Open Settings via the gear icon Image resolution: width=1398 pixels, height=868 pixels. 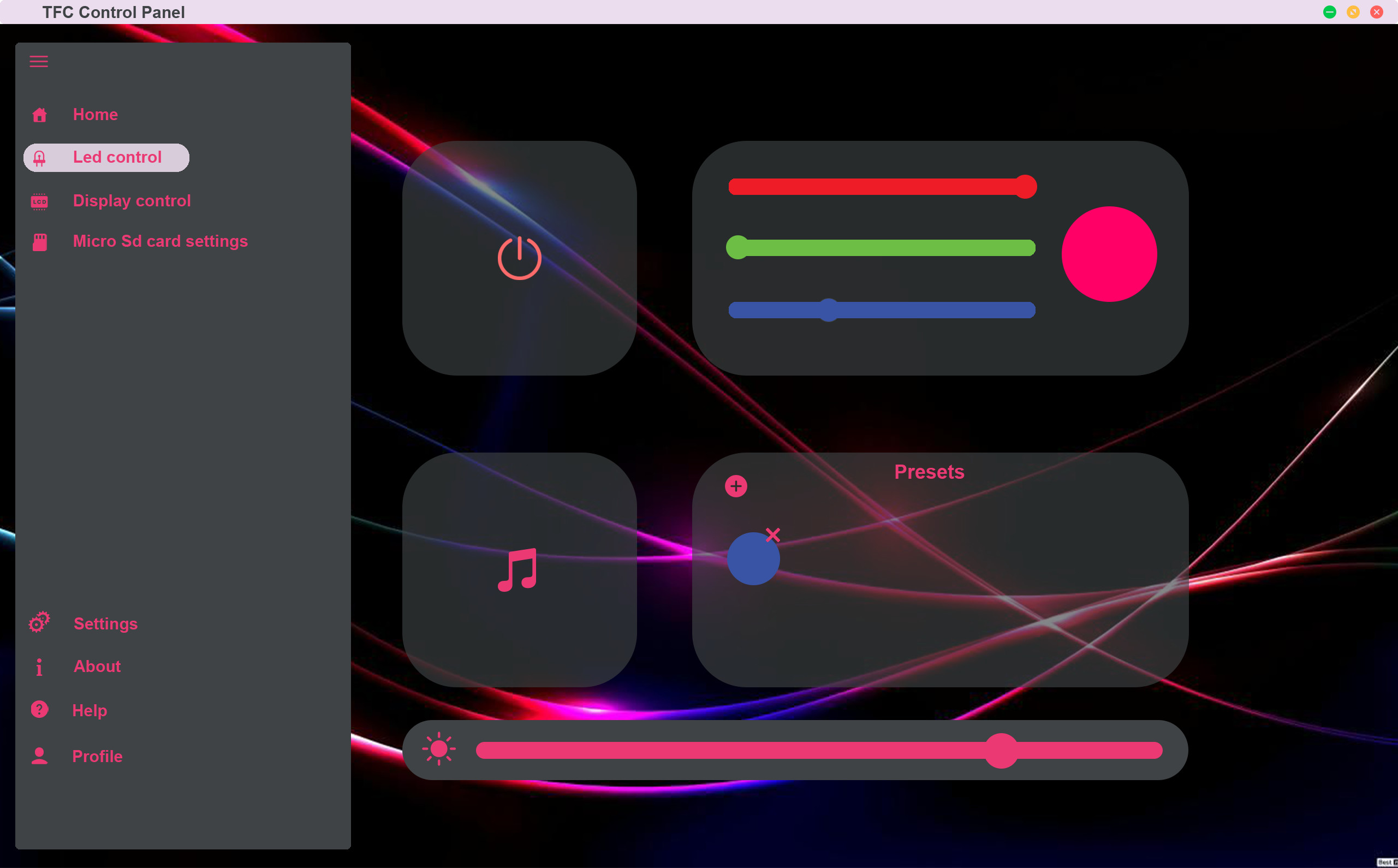click(x=39, y=623)
